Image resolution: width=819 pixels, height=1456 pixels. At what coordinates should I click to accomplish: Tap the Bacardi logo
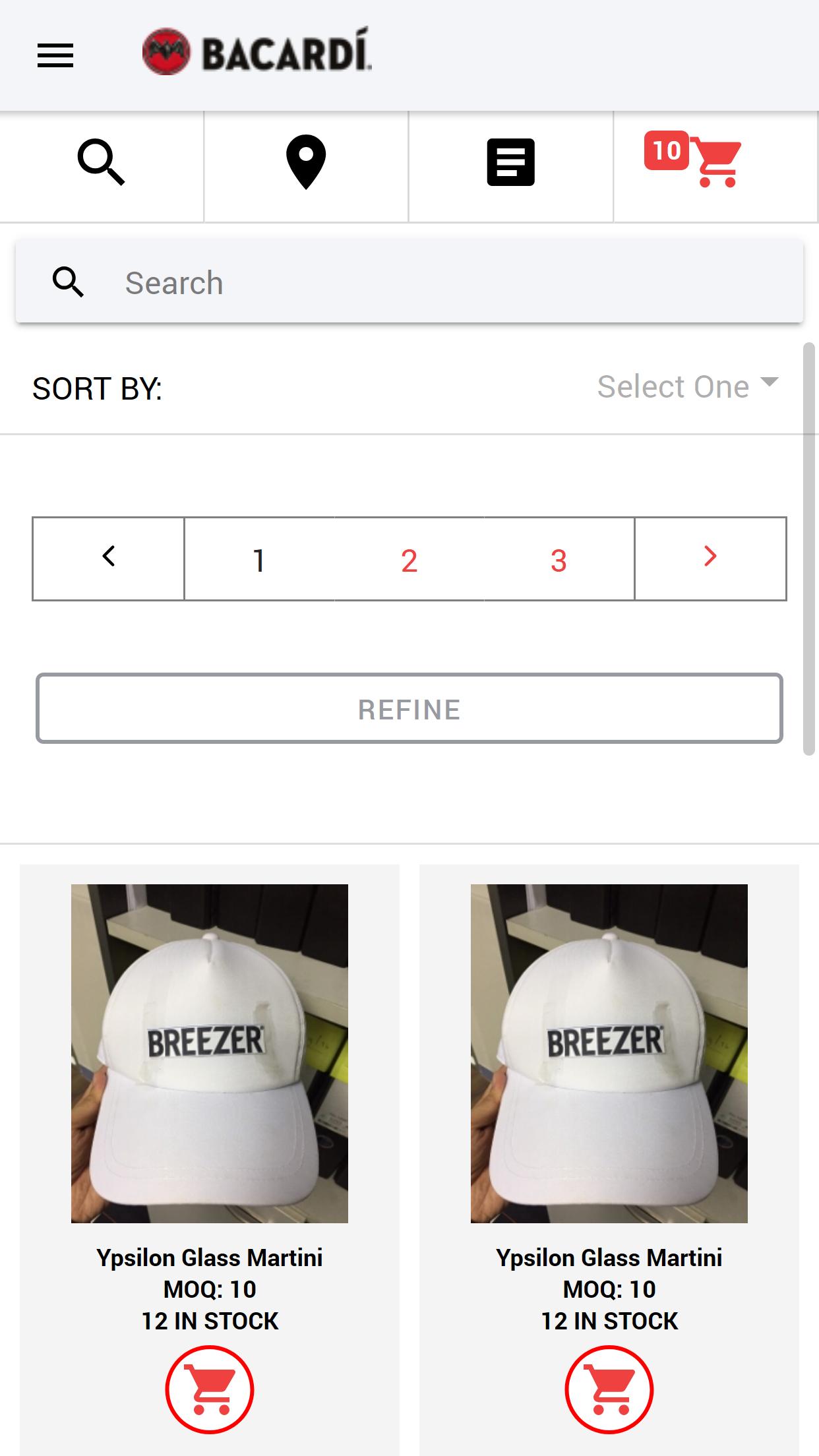(x=257, y=51)
